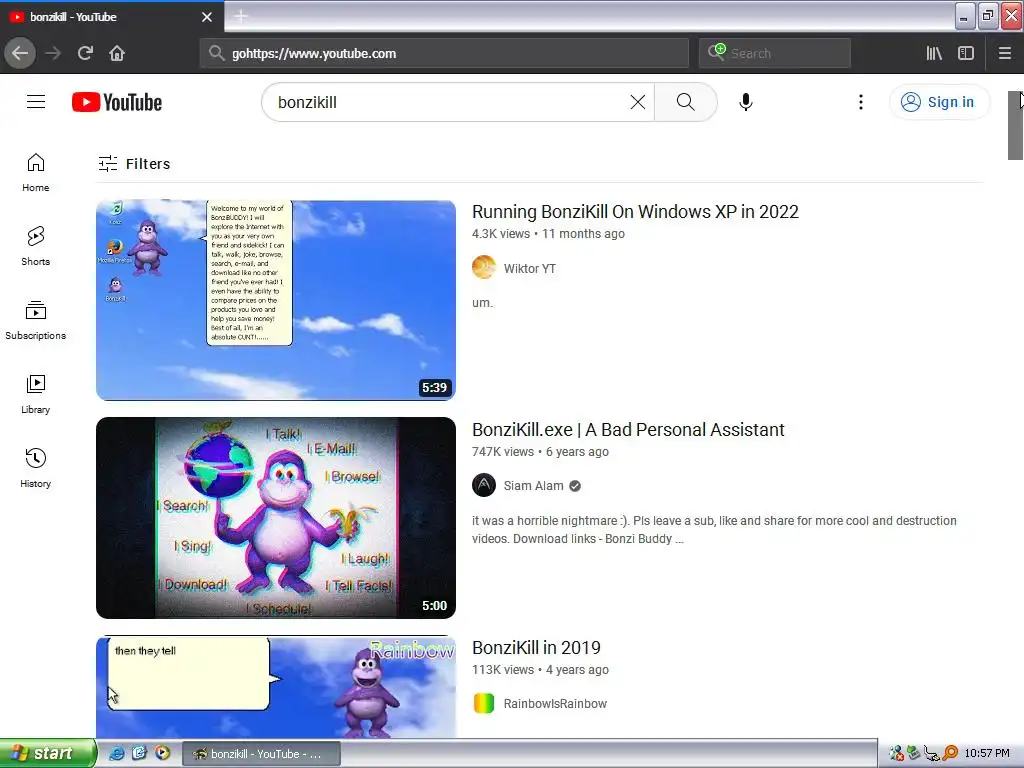This screenshot has width=1024, height=768.
Task: Launch Internet Explorer from quick launch
Action: (x=116, y=753)
